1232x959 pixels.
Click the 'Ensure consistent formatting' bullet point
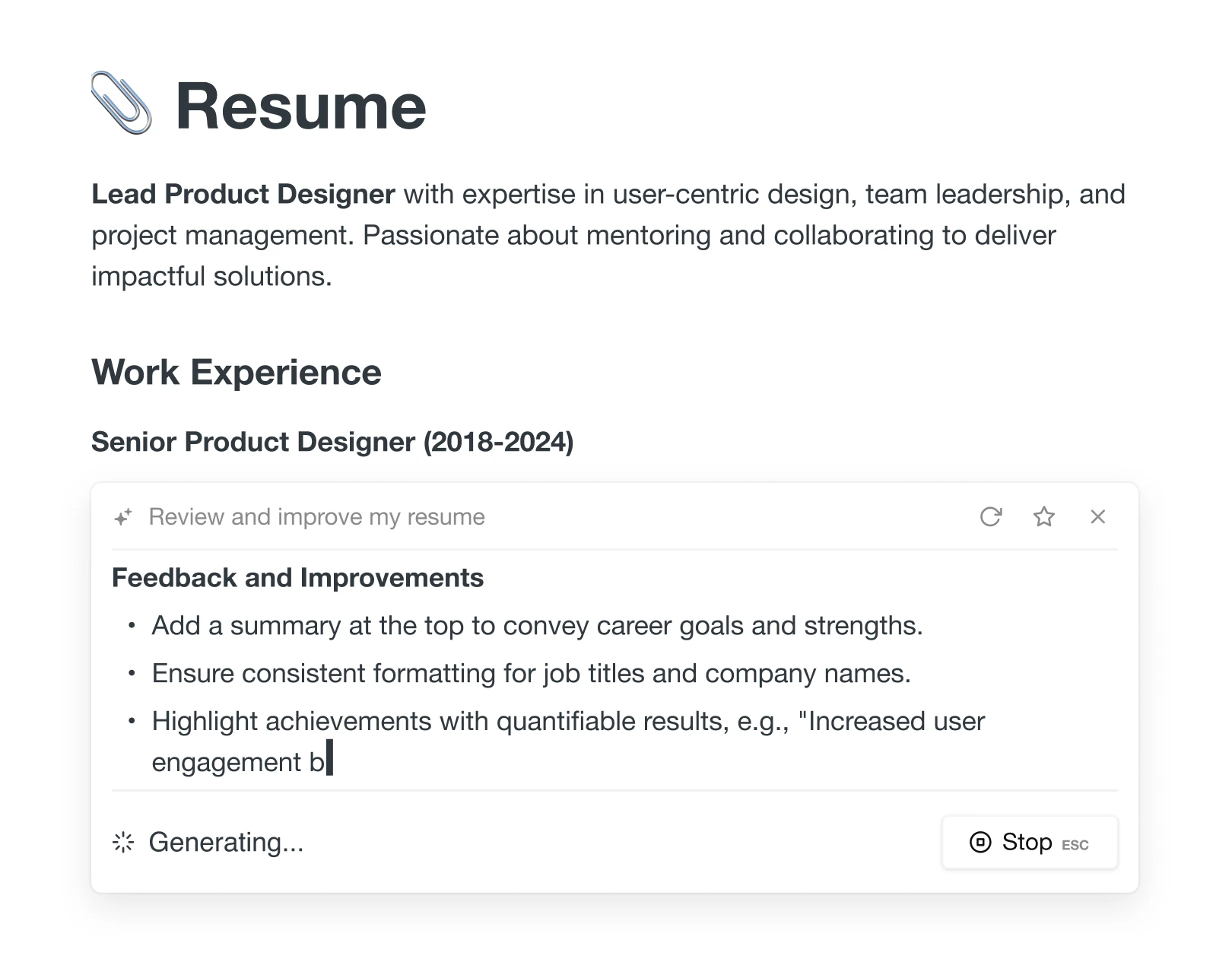click(x=531, y=674)
